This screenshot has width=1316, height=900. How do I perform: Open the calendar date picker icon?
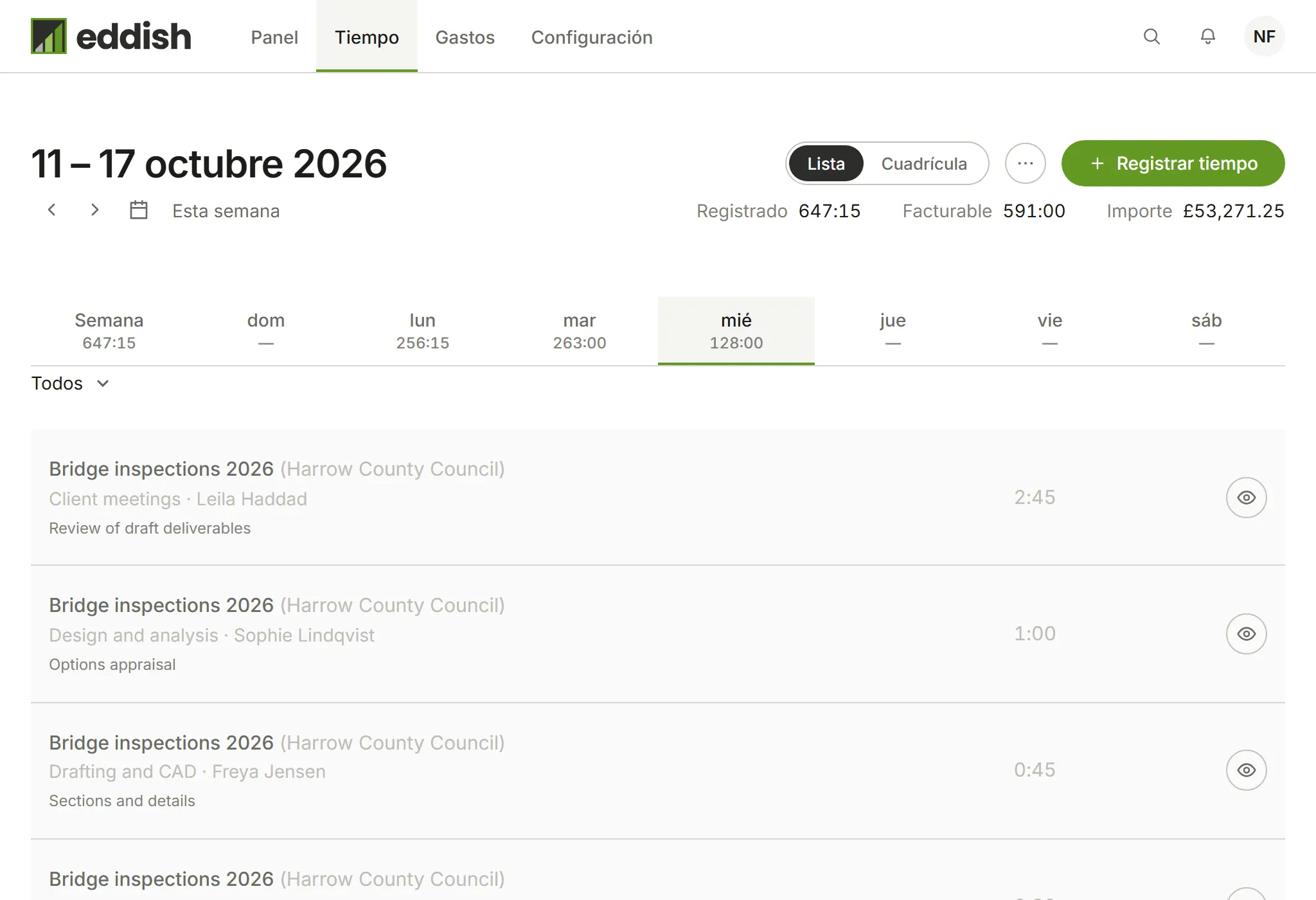[139, 210]
